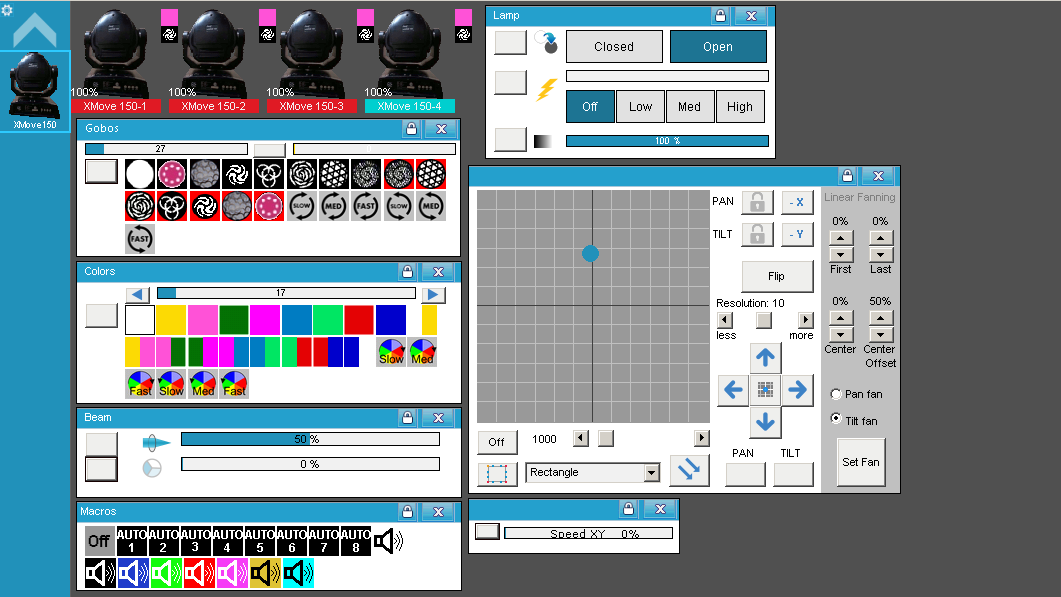Center position with the grid center icon
Image resolution: width=1061 pixels, height=597 pixels.
pyautogui.click(x=765, y=390)
